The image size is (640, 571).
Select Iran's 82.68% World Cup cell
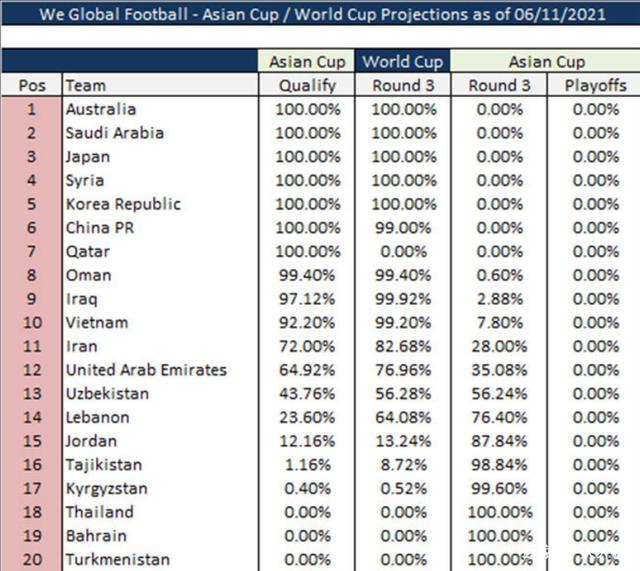pyautogui.click(x=404, y=346)
